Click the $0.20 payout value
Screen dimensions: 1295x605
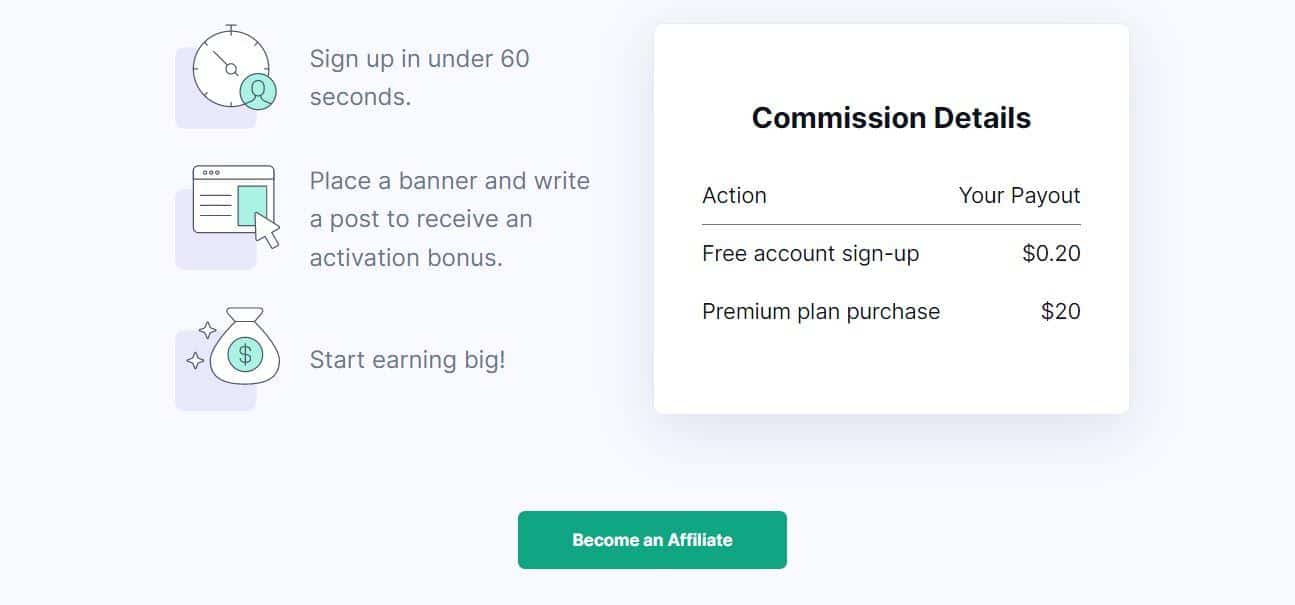pos(1051,254)
